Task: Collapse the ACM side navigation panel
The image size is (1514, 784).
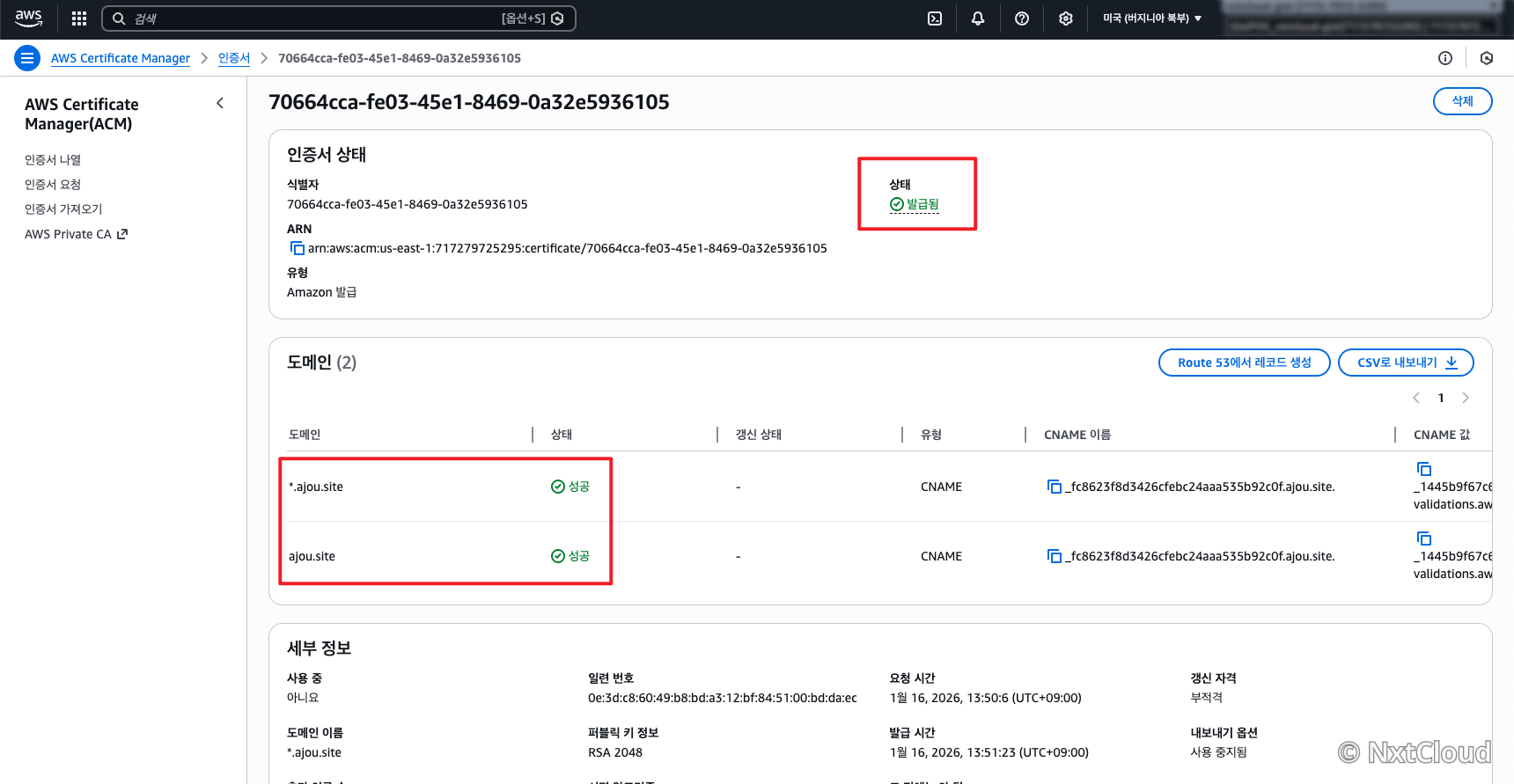Action: (x=220, y=103)
